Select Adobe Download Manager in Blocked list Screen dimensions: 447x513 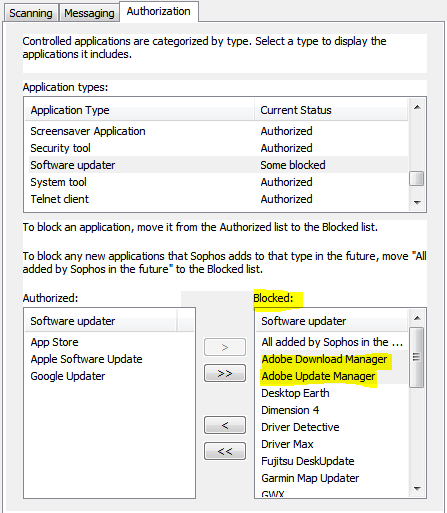tap(324, 359)
